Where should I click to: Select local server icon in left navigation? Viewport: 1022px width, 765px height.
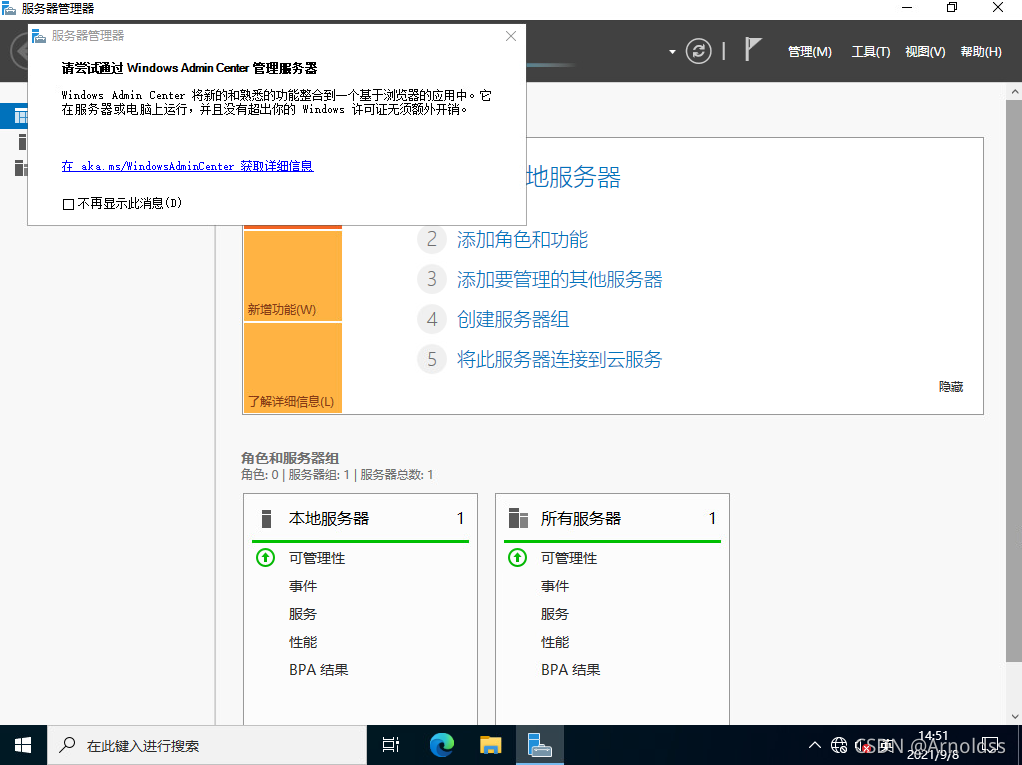point(22,141)
